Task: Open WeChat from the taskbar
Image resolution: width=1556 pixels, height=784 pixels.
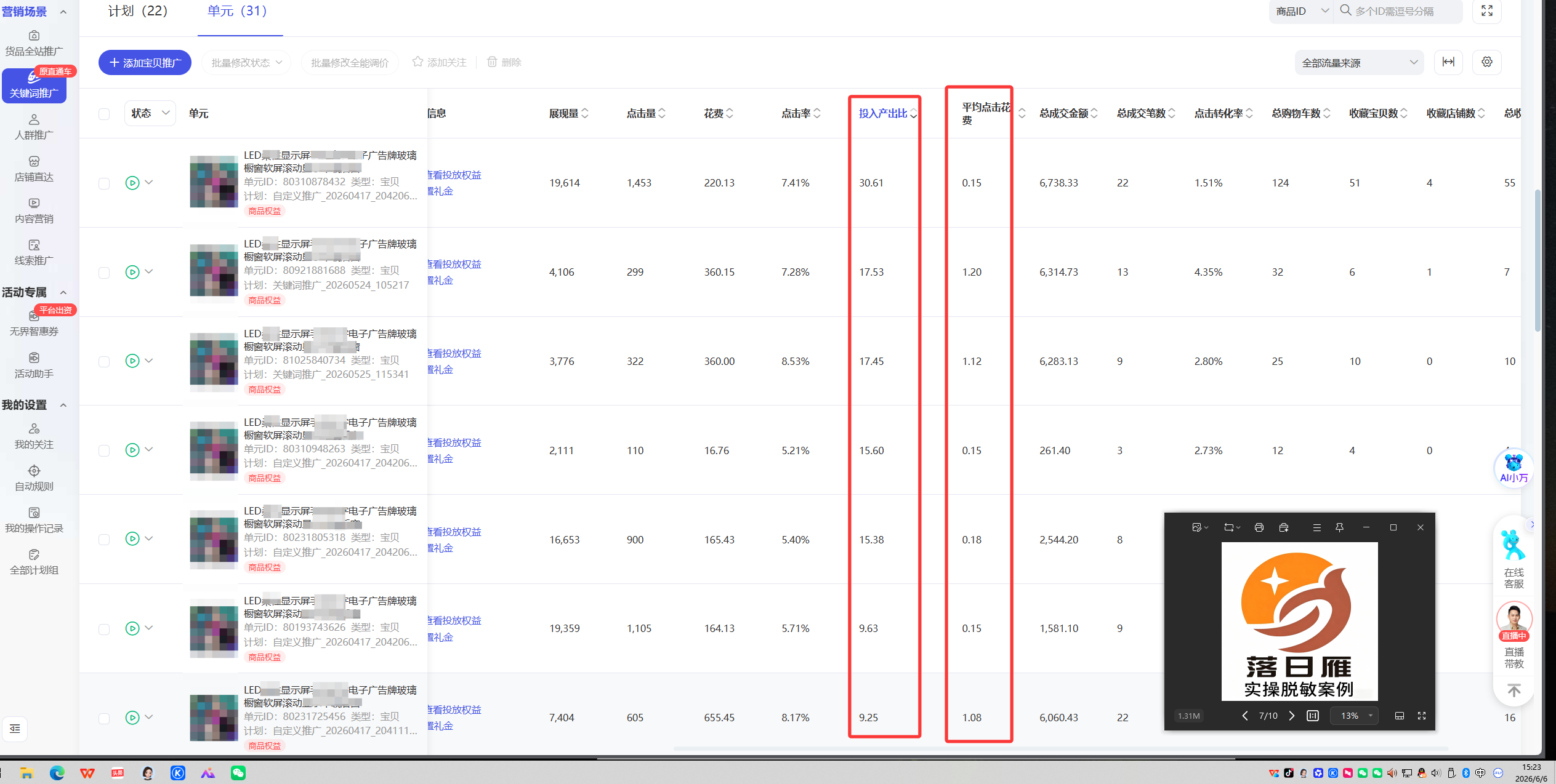Action: pyautogui.click(x=238, y=773)
